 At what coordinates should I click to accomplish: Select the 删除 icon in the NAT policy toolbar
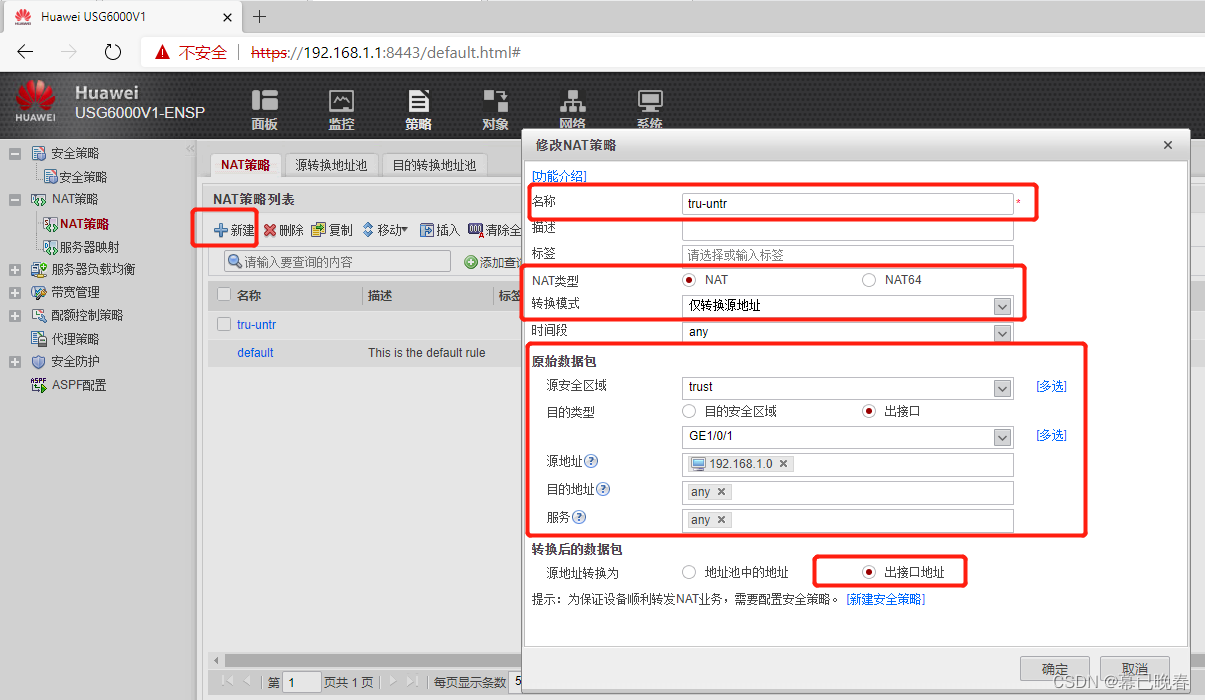coord(283,229)
